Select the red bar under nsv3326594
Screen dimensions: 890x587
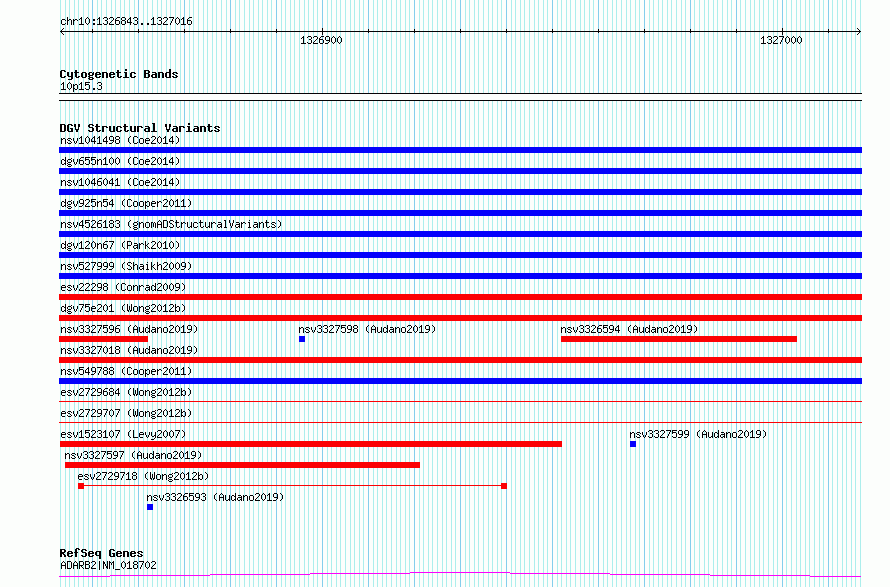679,339
